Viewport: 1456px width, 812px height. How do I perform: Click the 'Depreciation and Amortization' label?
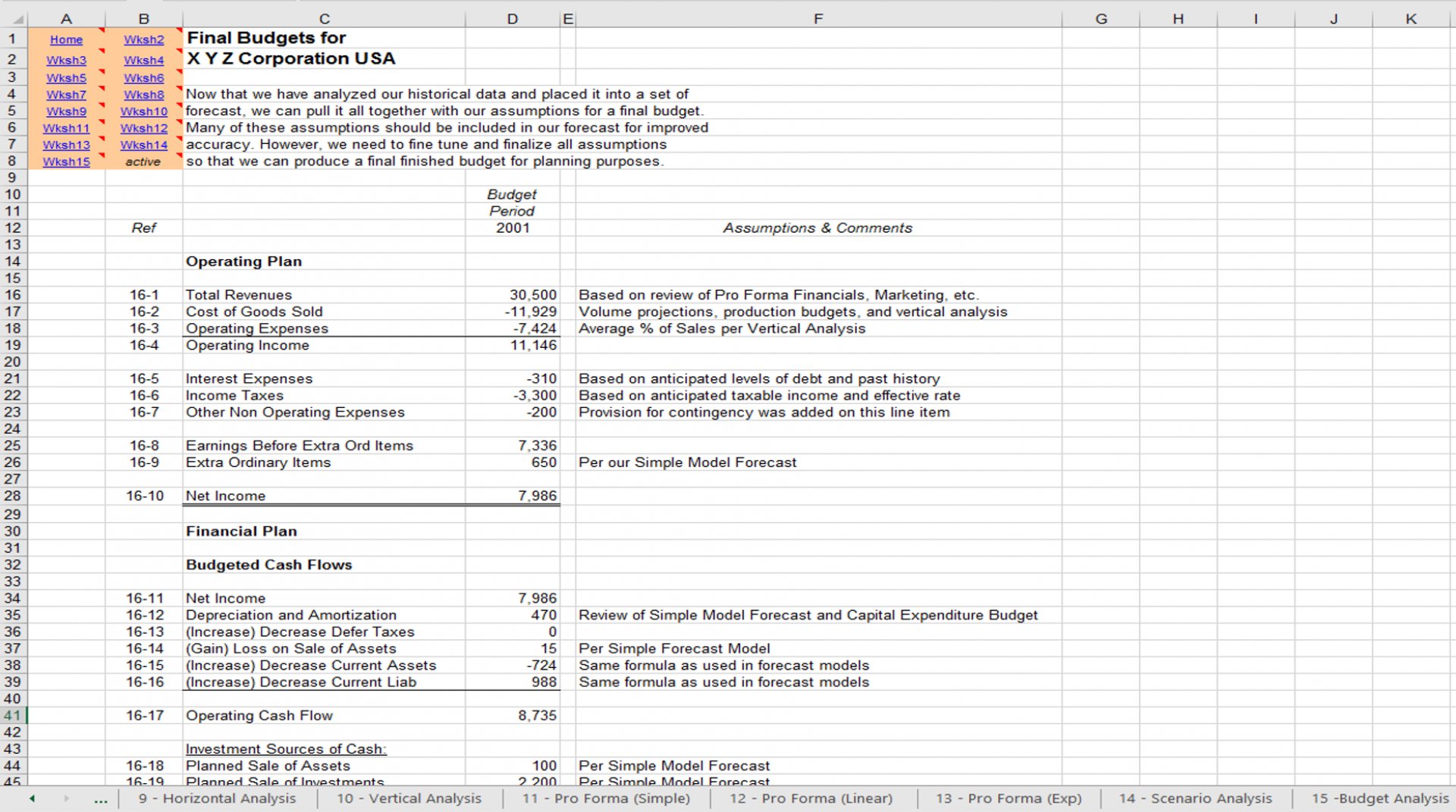291,615
